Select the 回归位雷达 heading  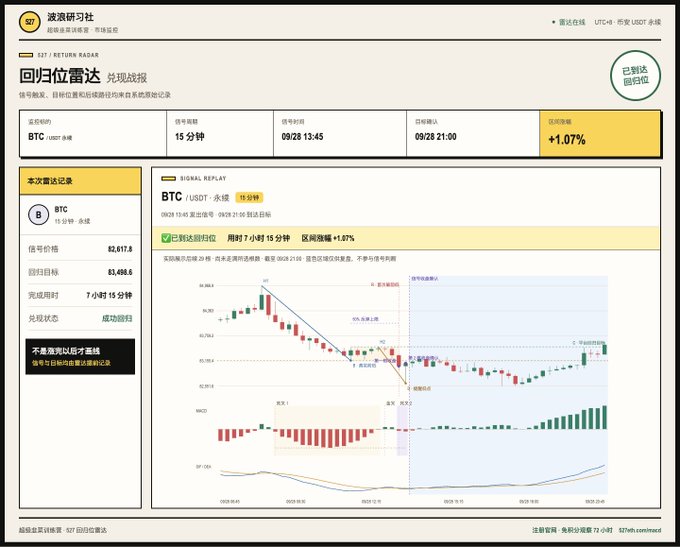[60, 76]
